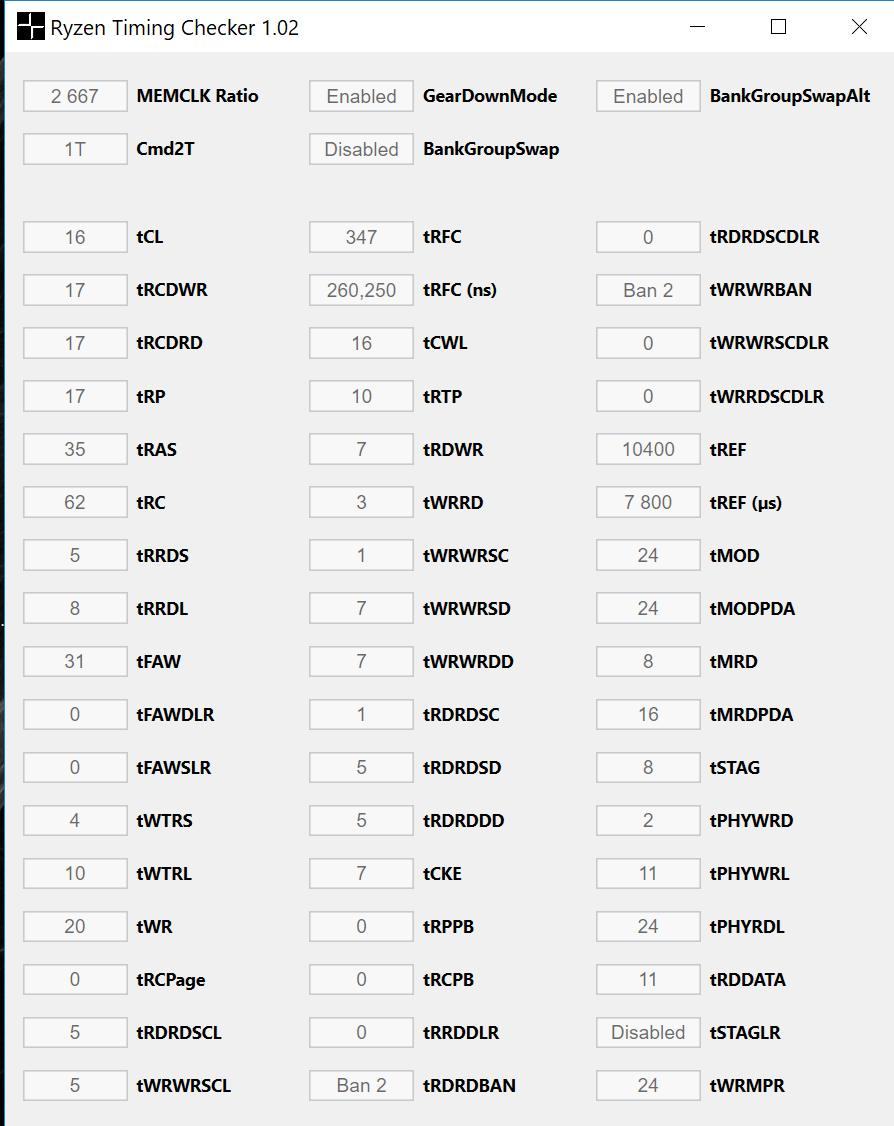Viewport: 894px width, 1126px height.
Task: Click the window title text
Action: click(x=175, y=28)
